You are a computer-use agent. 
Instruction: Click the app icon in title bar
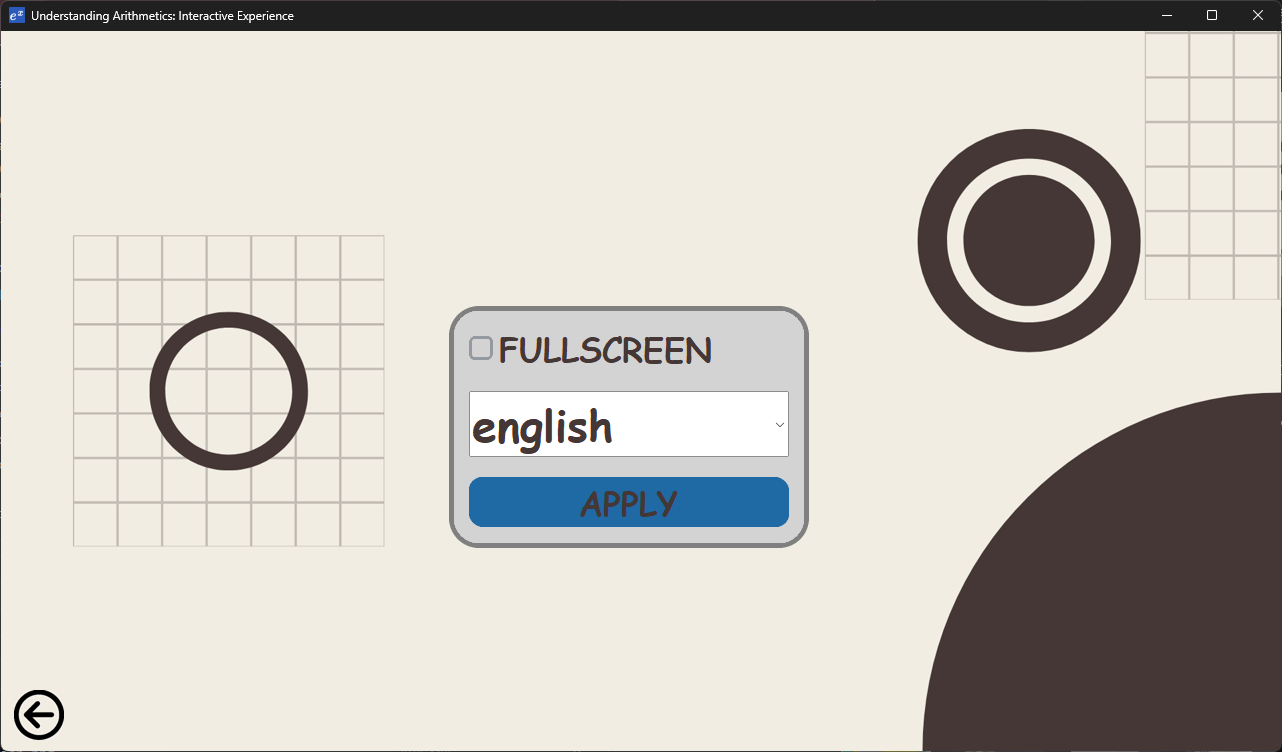point(17,15)
